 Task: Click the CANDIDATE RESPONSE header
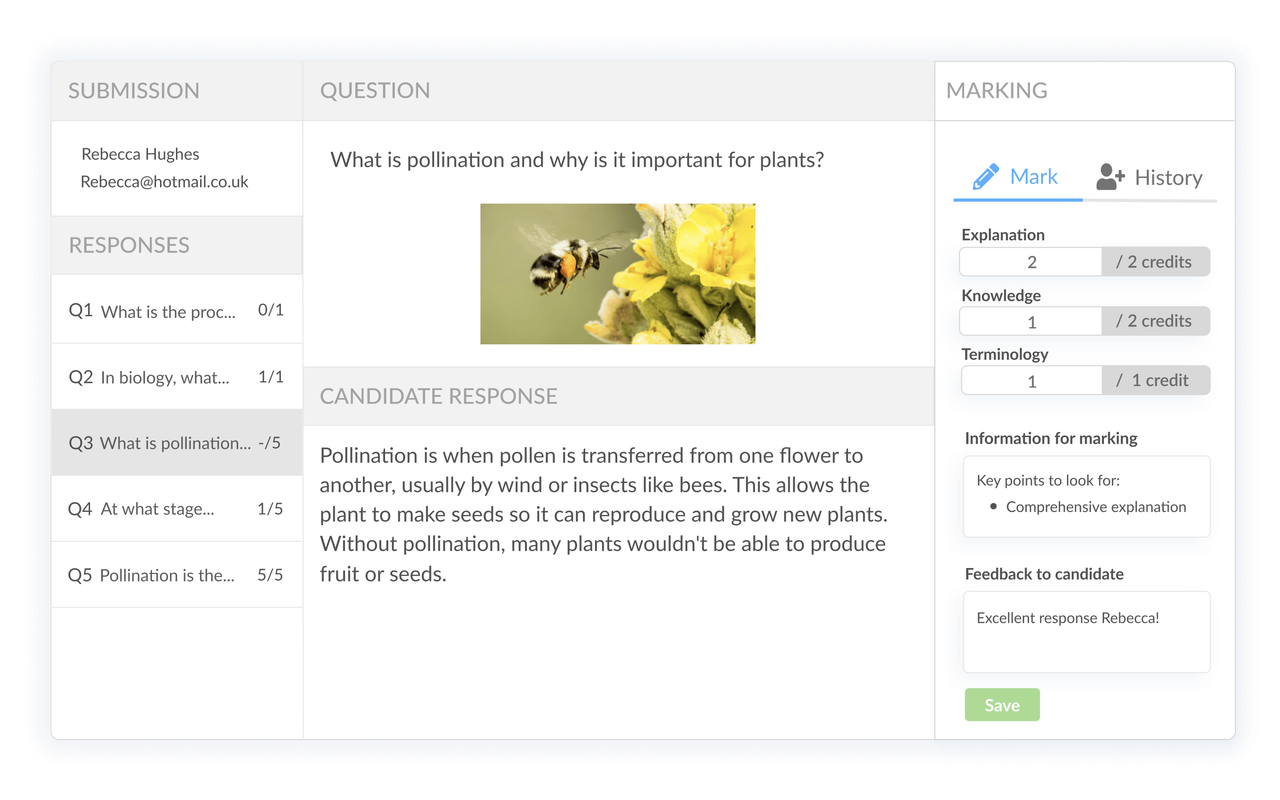click(439, 396)
